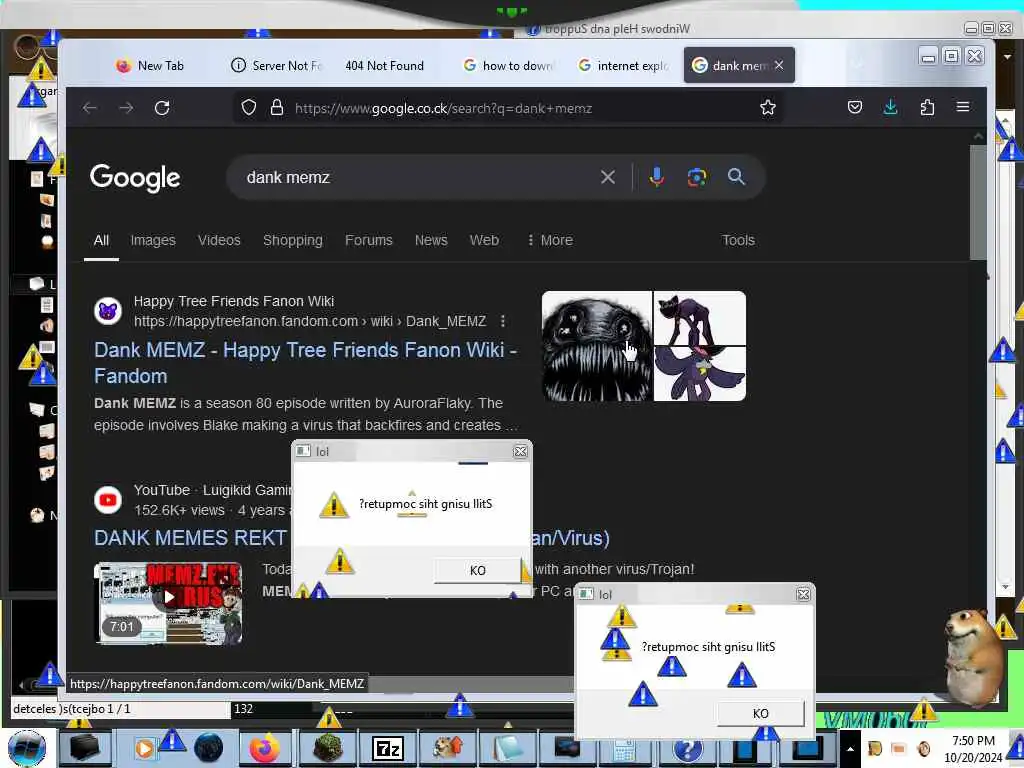Open the calculator taskbar icon

624,751
